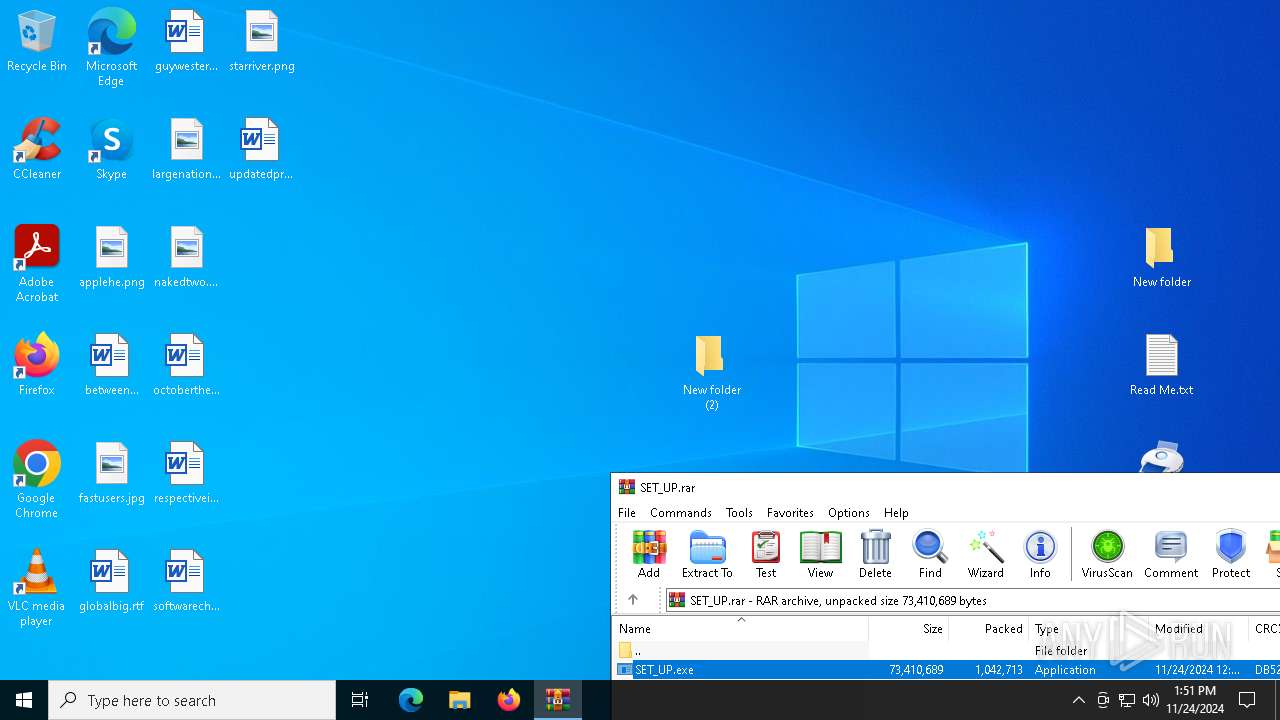Open Task View from the taskbar

click(360, 700)
